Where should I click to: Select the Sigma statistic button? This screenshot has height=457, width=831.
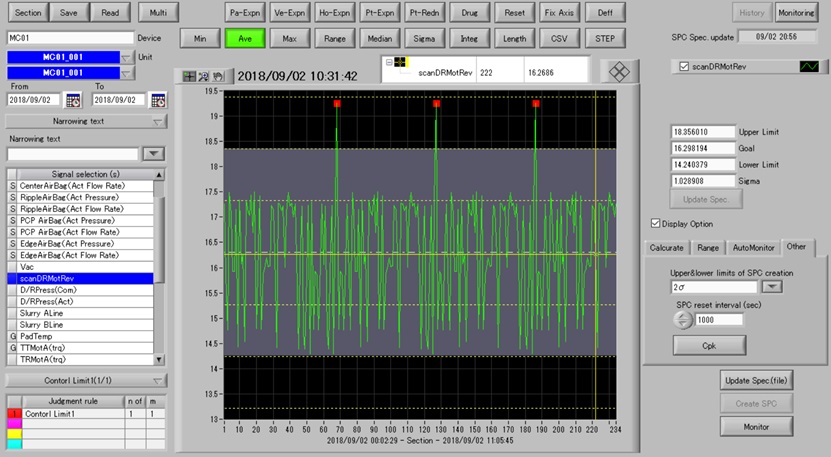tap(424, 39)
